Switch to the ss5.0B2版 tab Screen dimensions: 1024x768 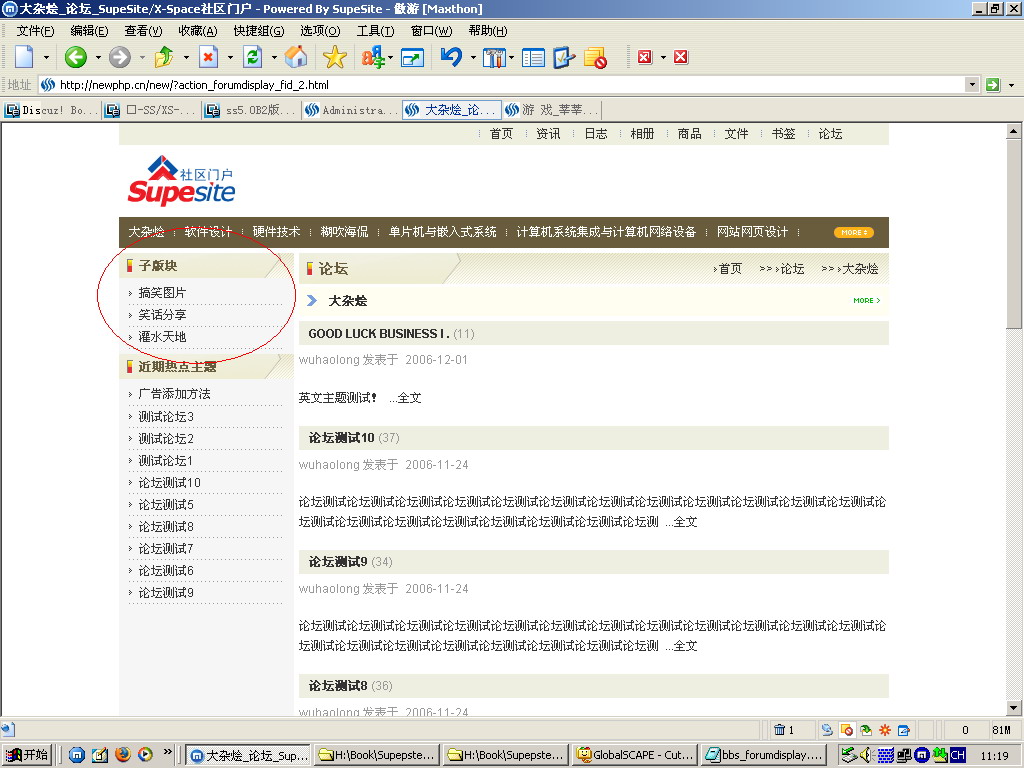point(251,110)
